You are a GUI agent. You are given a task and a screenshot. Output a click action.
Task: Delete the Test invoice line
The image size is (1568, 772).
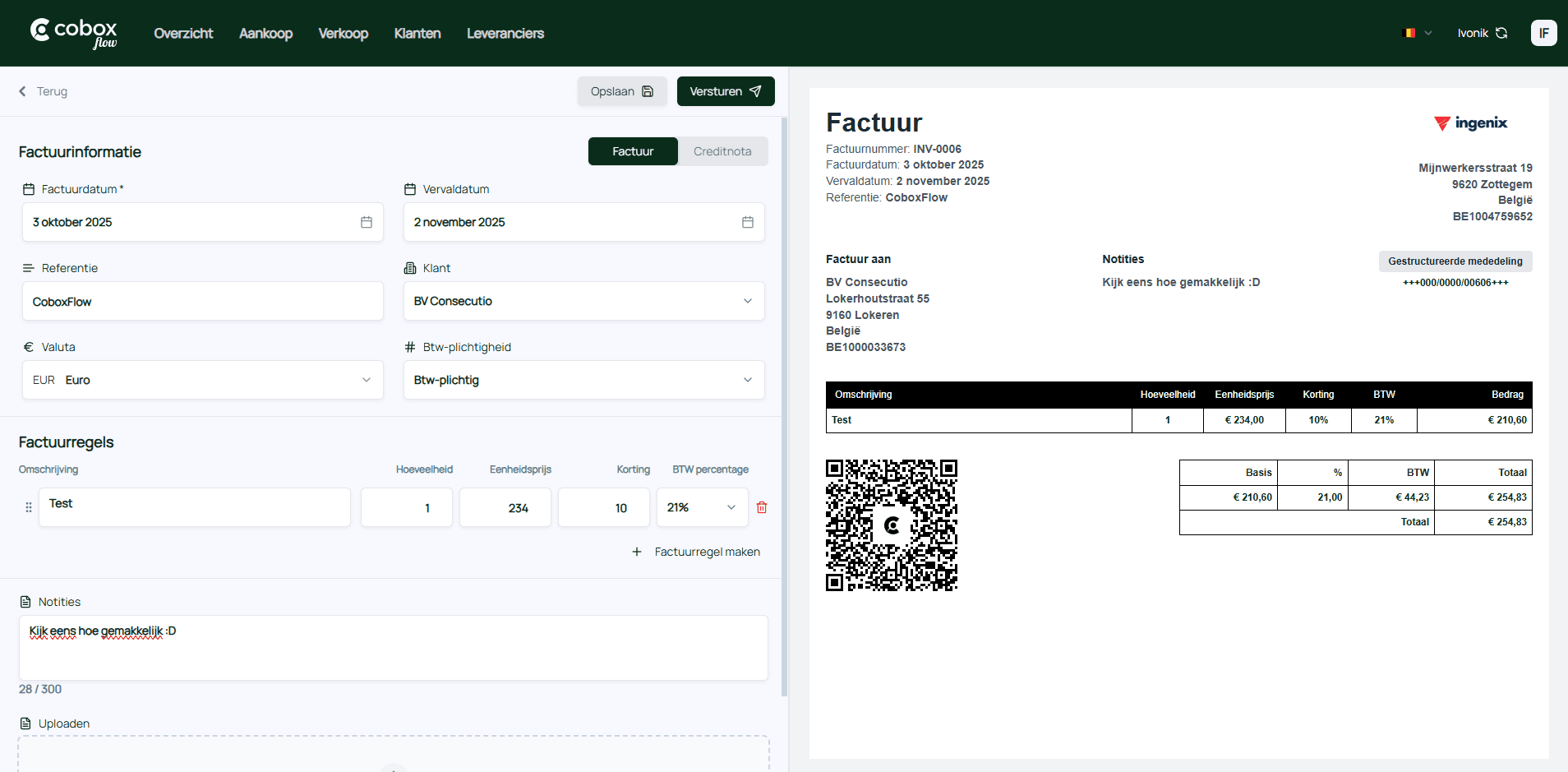point(762,507)
